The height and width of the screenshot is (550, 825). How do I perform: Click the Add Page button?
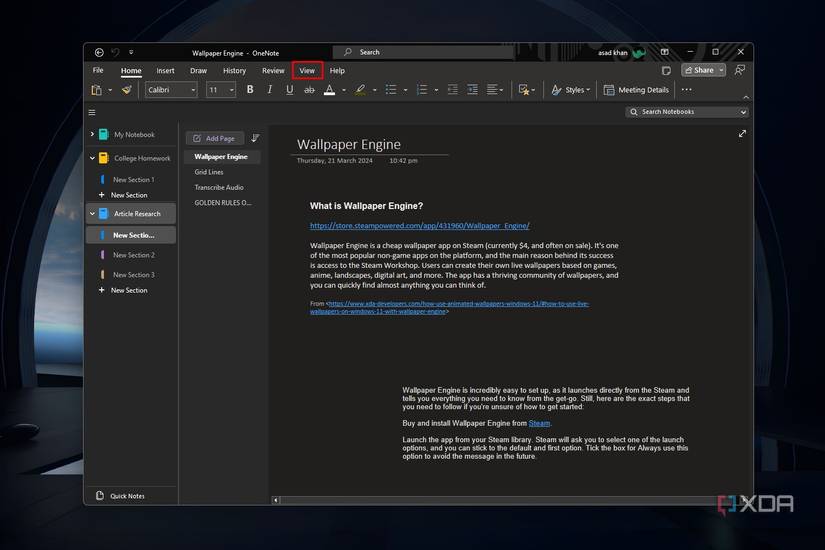214,138
